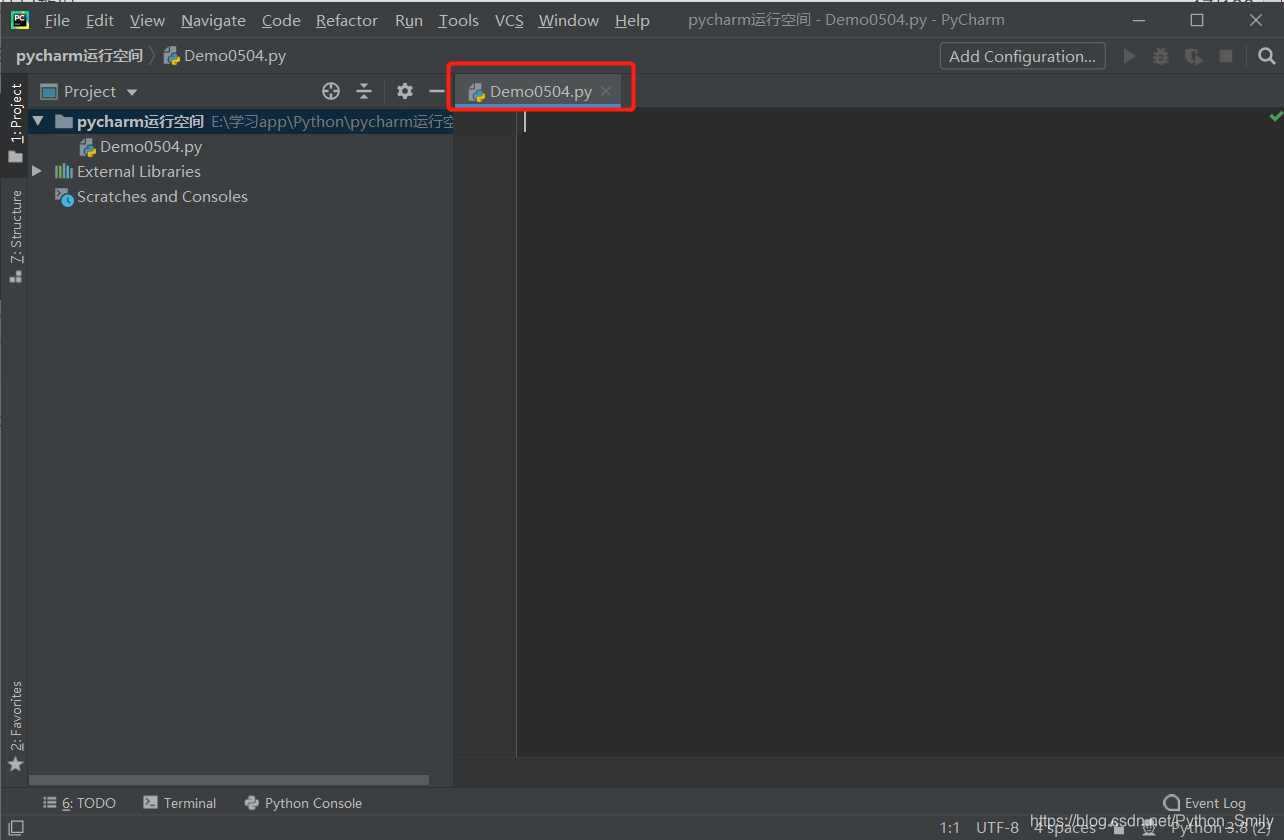The image size is (1284, 840).
Task: Select External Libraries tree item
Action: [139, 171]
